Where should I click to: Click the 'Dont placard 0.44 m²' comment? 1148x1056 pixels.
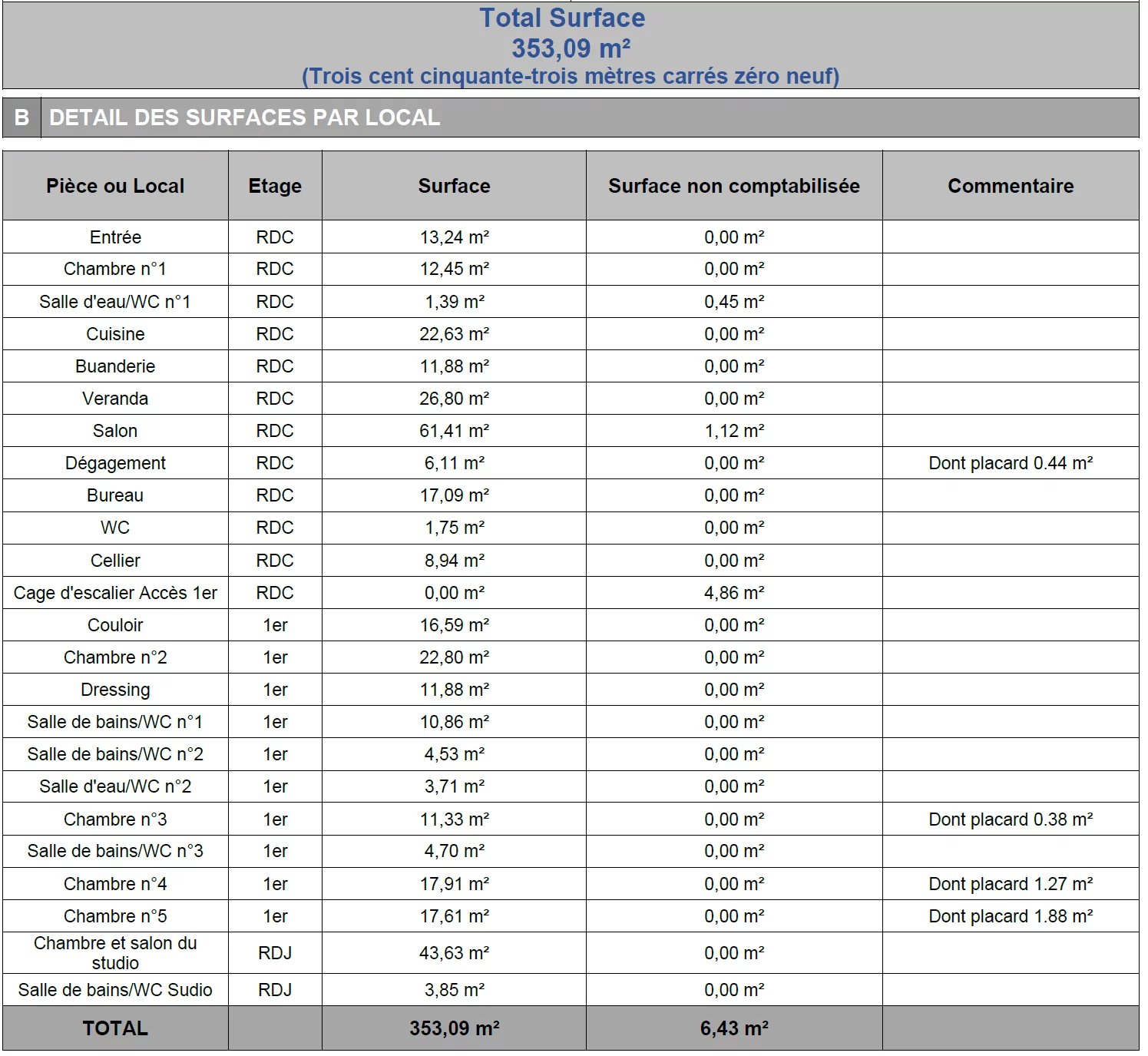[x=1011, y=463]
